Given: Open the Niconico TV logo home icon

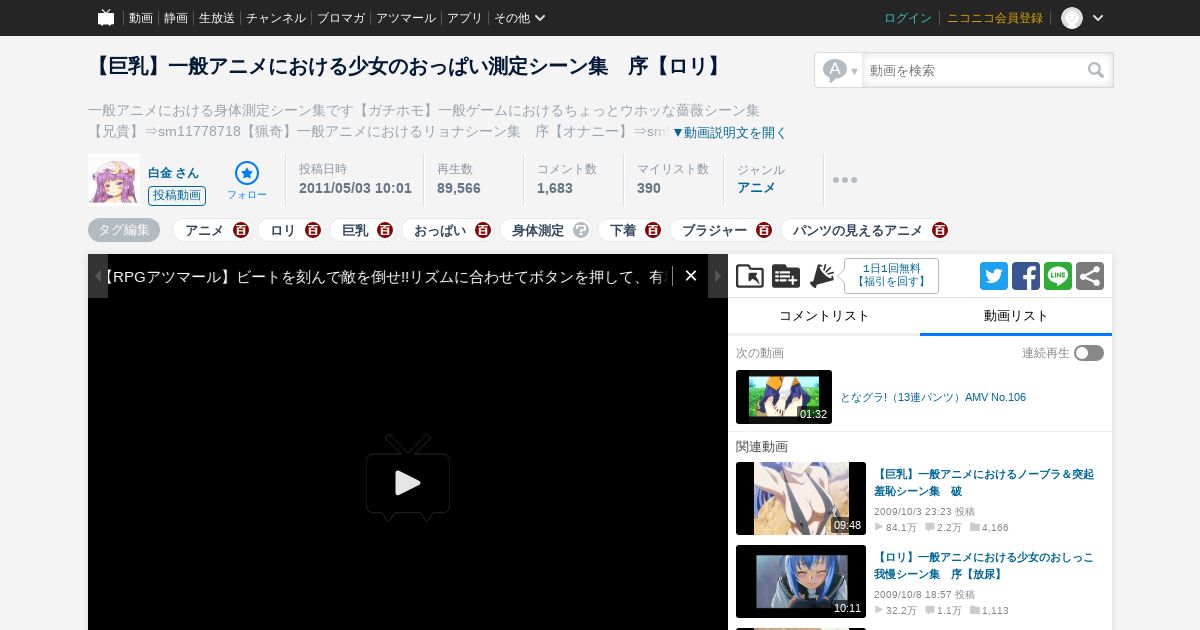Looking at the screenshot, I should click(x=106, y=18).
